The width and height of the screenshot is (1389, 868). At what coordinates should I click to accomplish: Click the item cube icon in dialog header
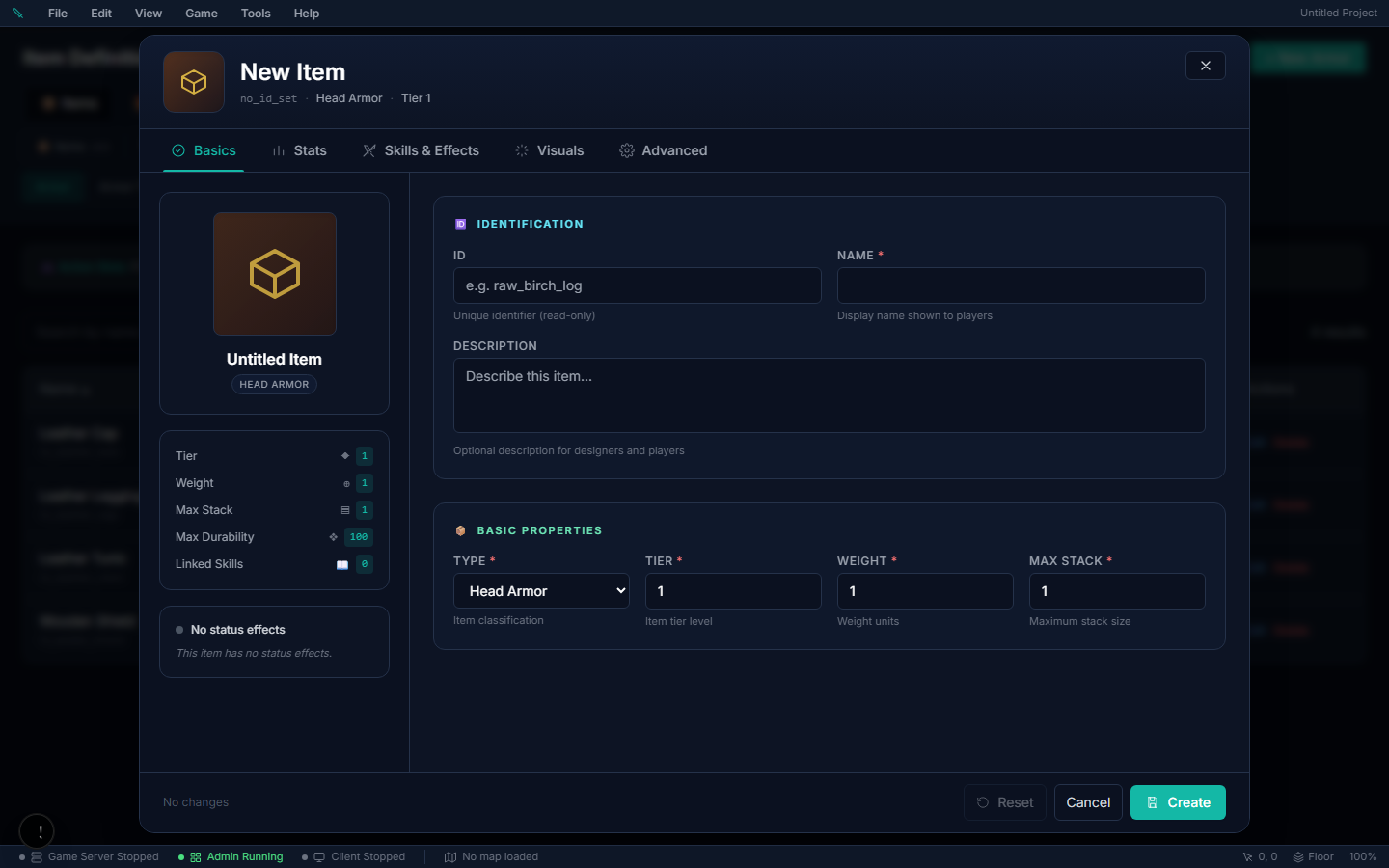(x=194, y=82)
